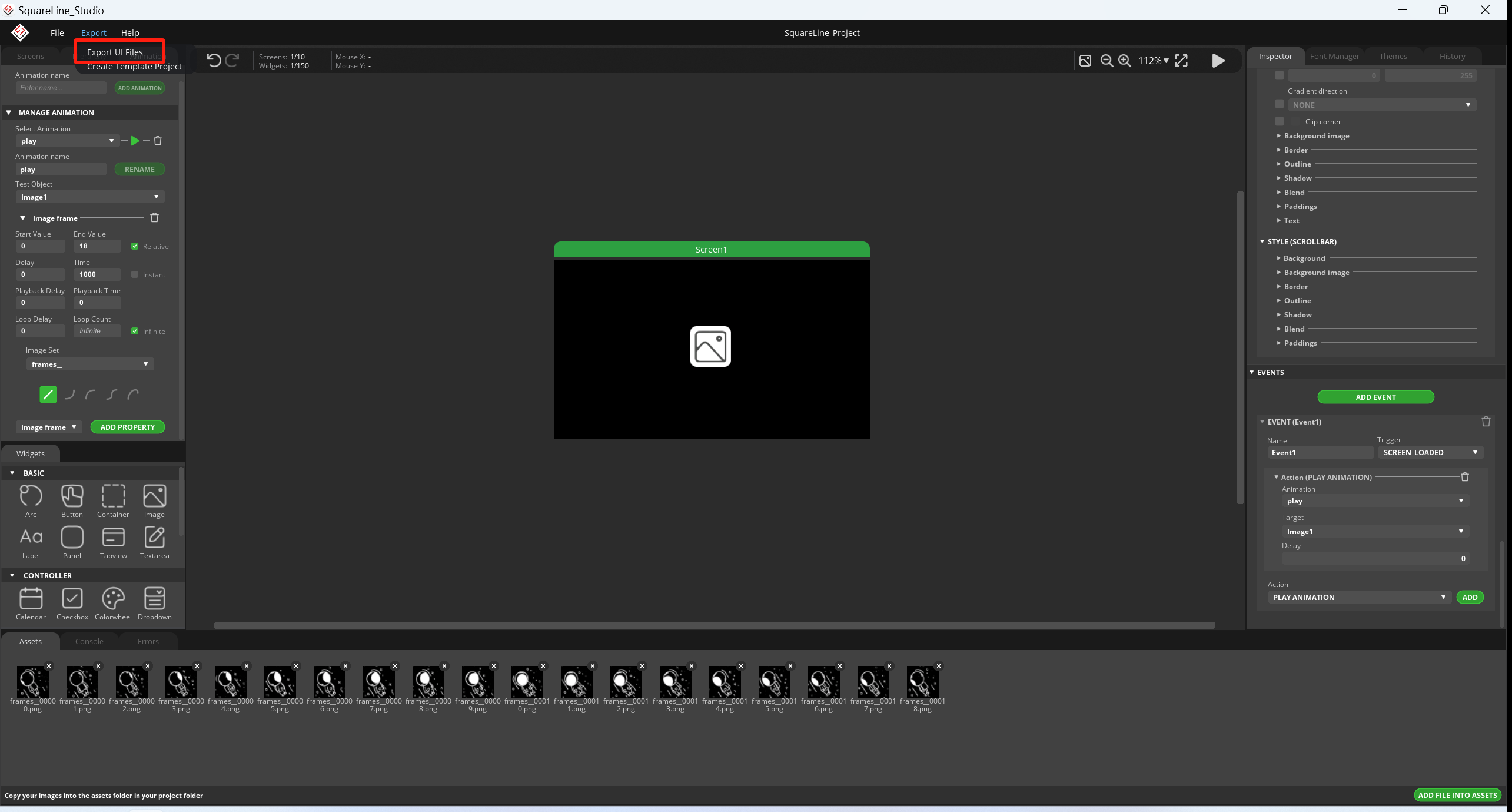Open the Animation selection dropdown

click(66, 140)
